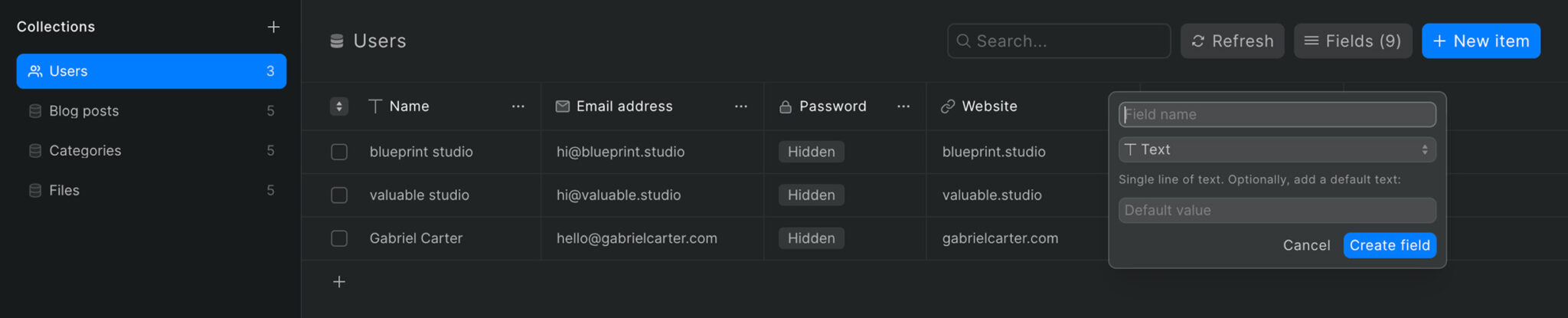
Task: Select the Blog posts collection
Action: [x=152, y=111]
